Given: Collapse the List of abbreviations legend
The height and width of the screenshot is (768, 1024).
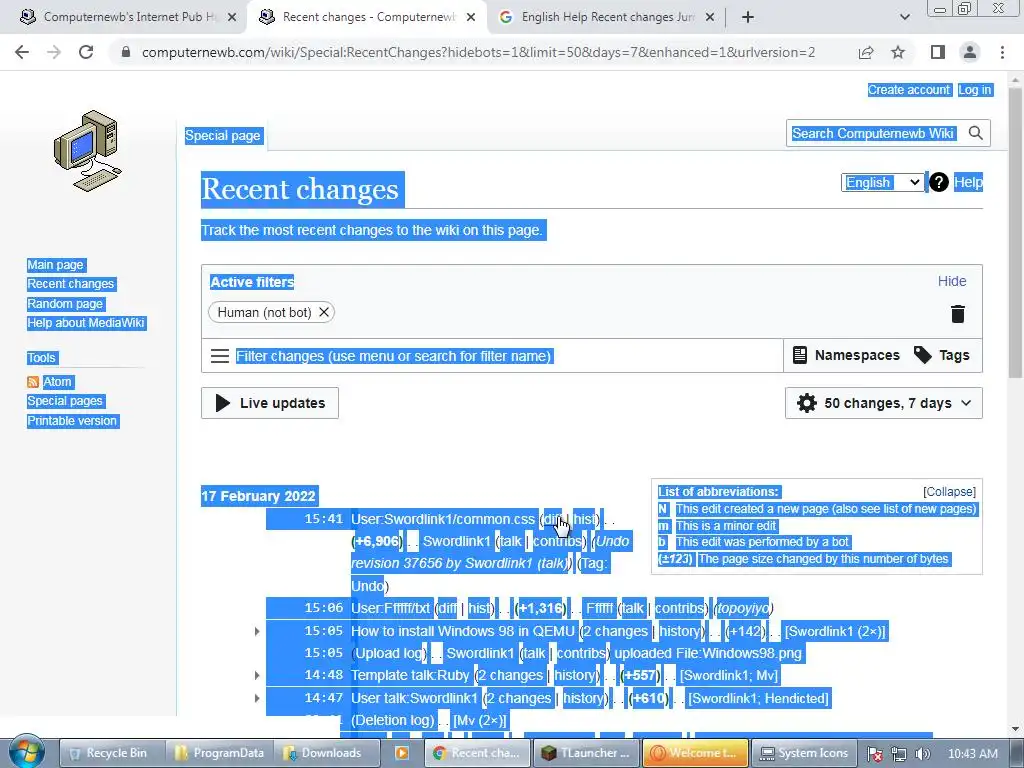Looking at the screenshot, I should pos(949,492).
